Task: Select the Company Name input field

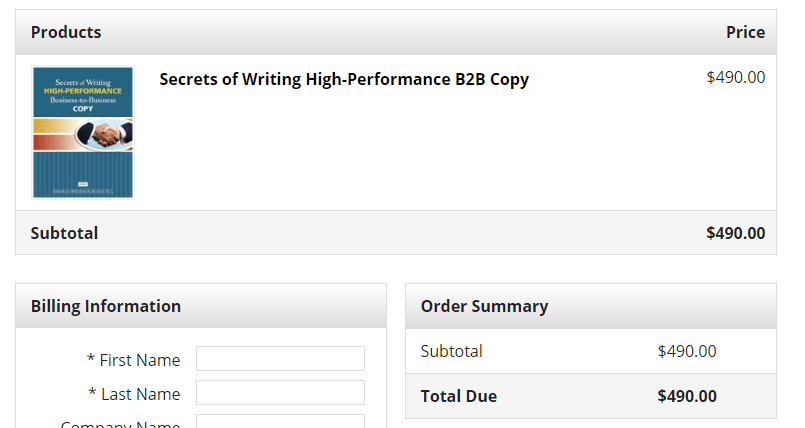Action: click(x=280, y=423)
